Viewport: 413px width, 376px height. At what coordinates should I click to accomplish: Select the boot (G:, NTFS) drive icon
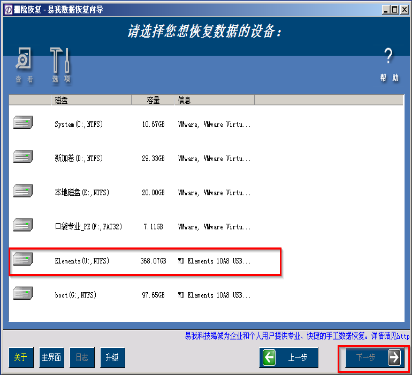tap(23, 293)
